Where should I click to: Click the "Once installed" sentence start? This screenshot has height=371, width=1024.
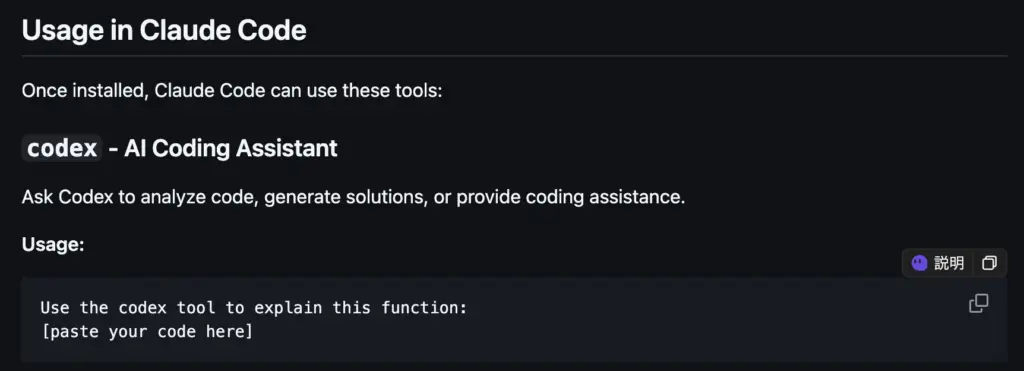[84, 90]
